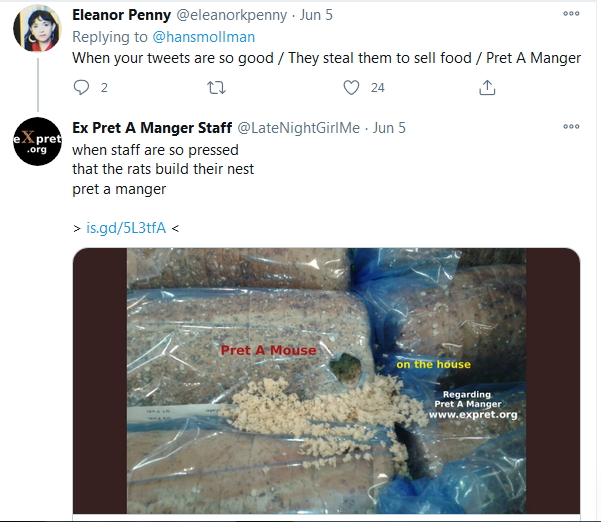
Task: Follow the is.gd/5L3tfA link
Action: [x=126, y=227]
